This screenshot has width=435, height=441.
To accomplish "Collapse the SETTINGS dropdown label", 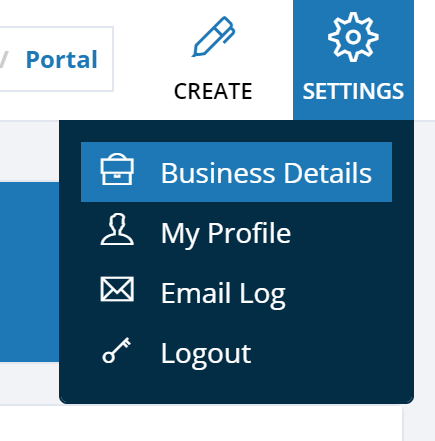I will pyautogui.click(x=353, y=91).
